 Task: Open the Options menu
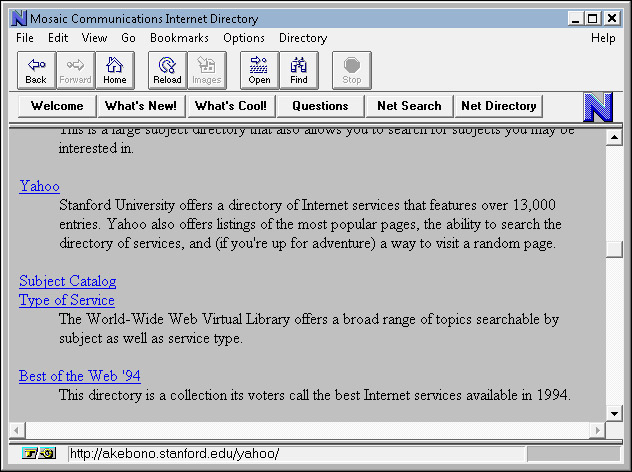click(244, 38)
